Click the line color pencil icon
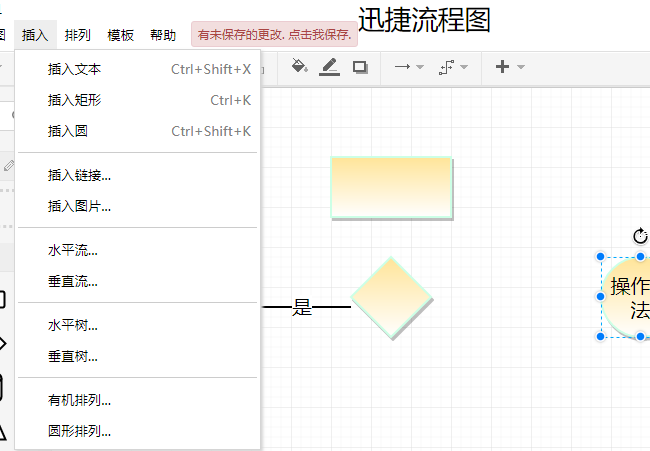 pos(330,67)
